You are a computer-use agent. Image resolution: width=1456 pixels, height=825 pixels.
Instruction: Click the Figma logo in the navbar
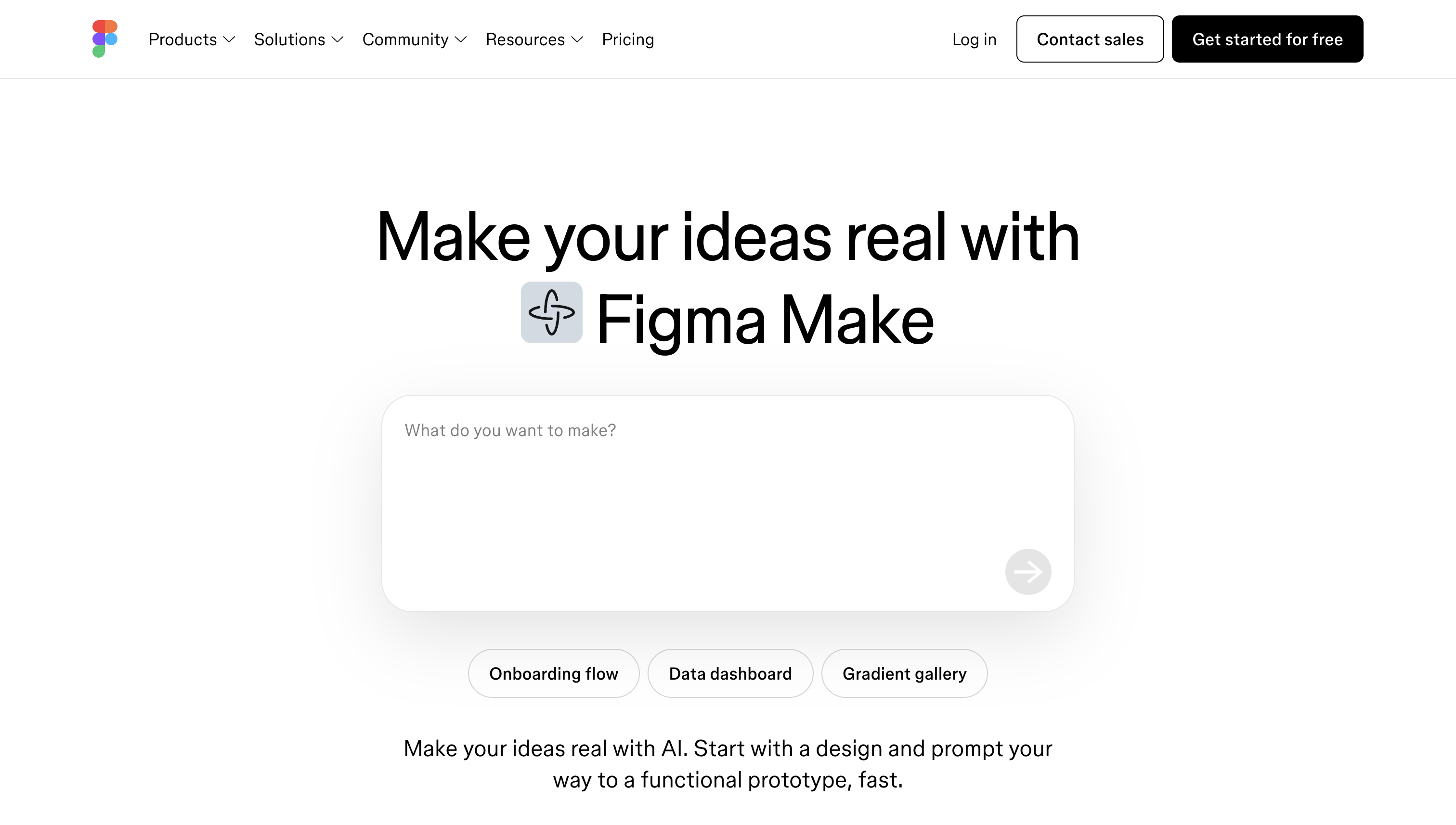pos(105,39)
